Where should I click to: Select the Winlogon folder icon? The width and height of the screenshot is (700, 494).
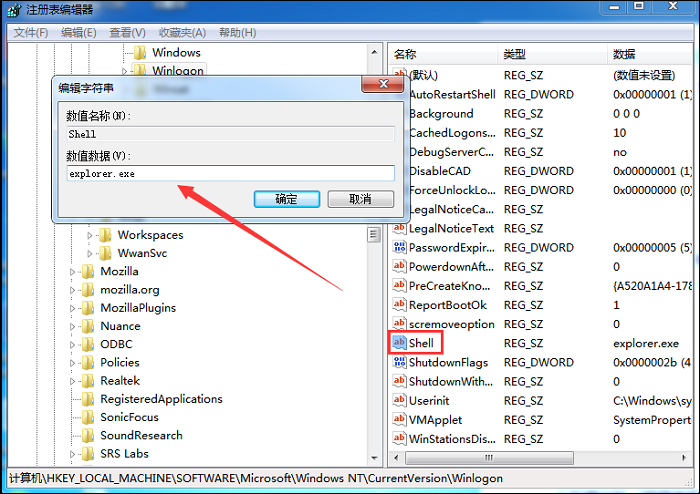(x=140, y=70)
